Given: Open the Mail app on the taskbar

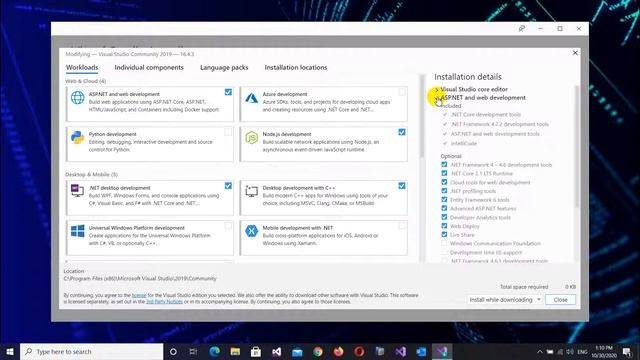Looking at the screenshot, I should (297, 351).
